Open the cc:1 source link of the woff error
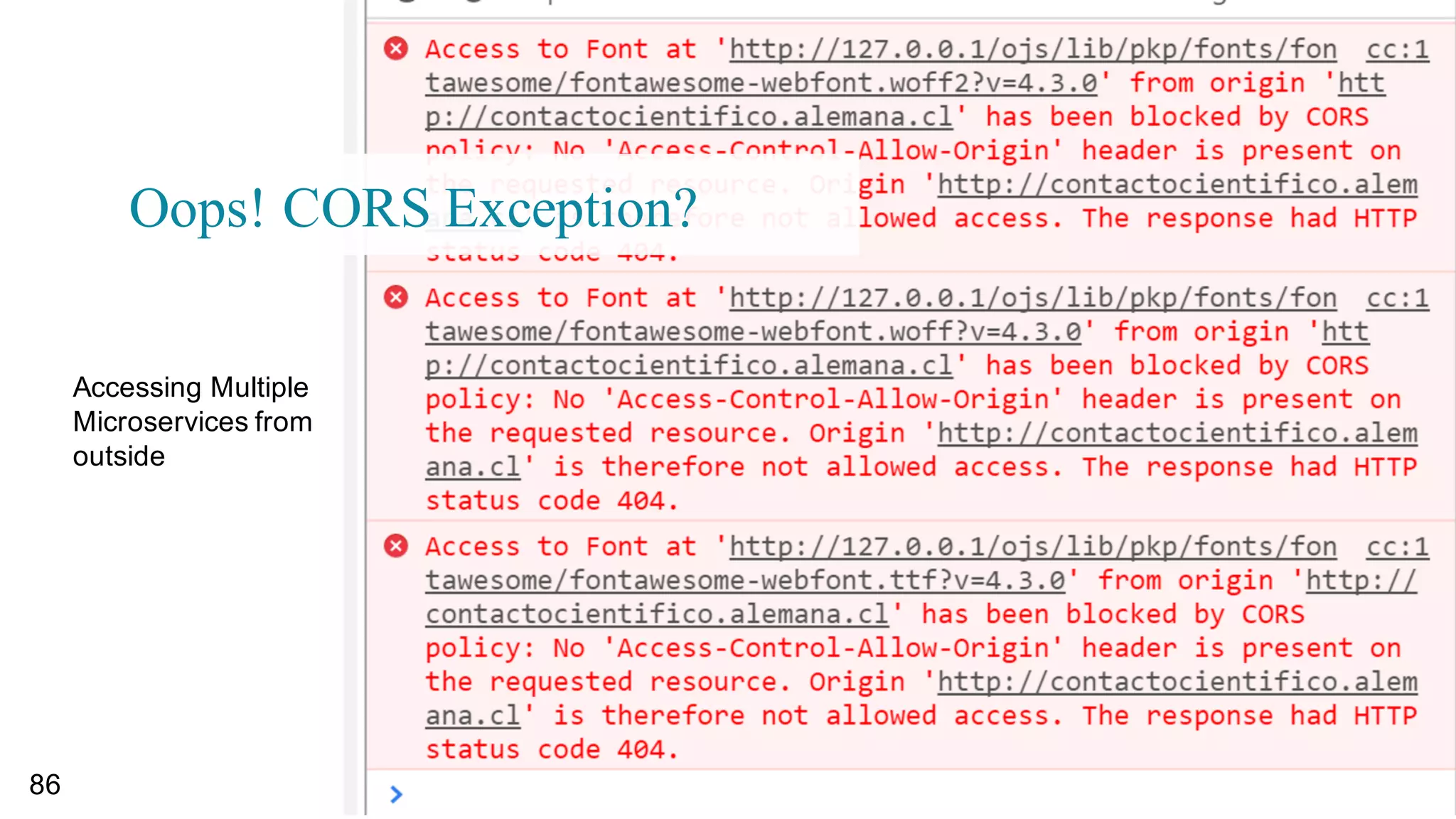1456x819 pixels. (x=1397, y=298)
